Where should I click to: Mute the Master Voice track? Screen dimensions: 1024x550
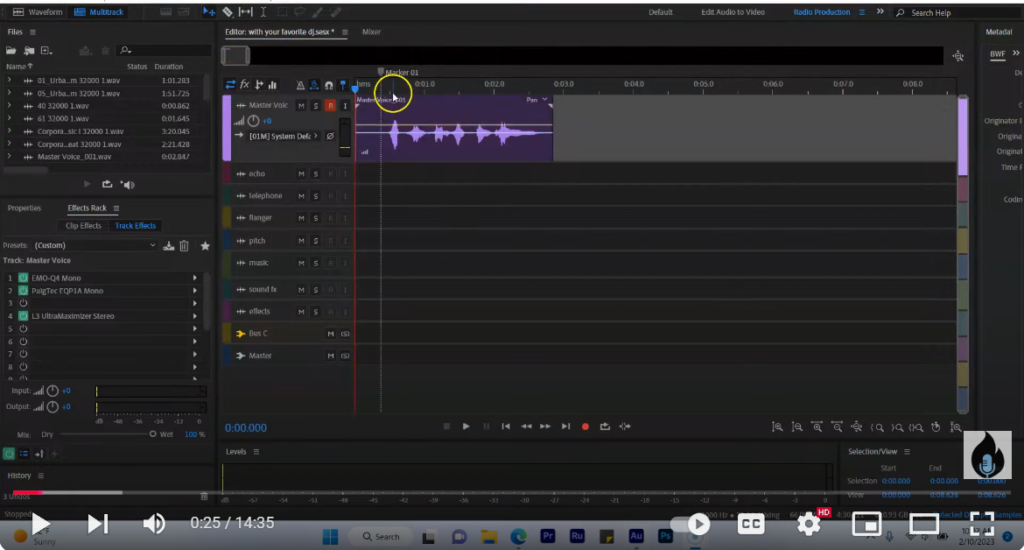tap(301, 106)
